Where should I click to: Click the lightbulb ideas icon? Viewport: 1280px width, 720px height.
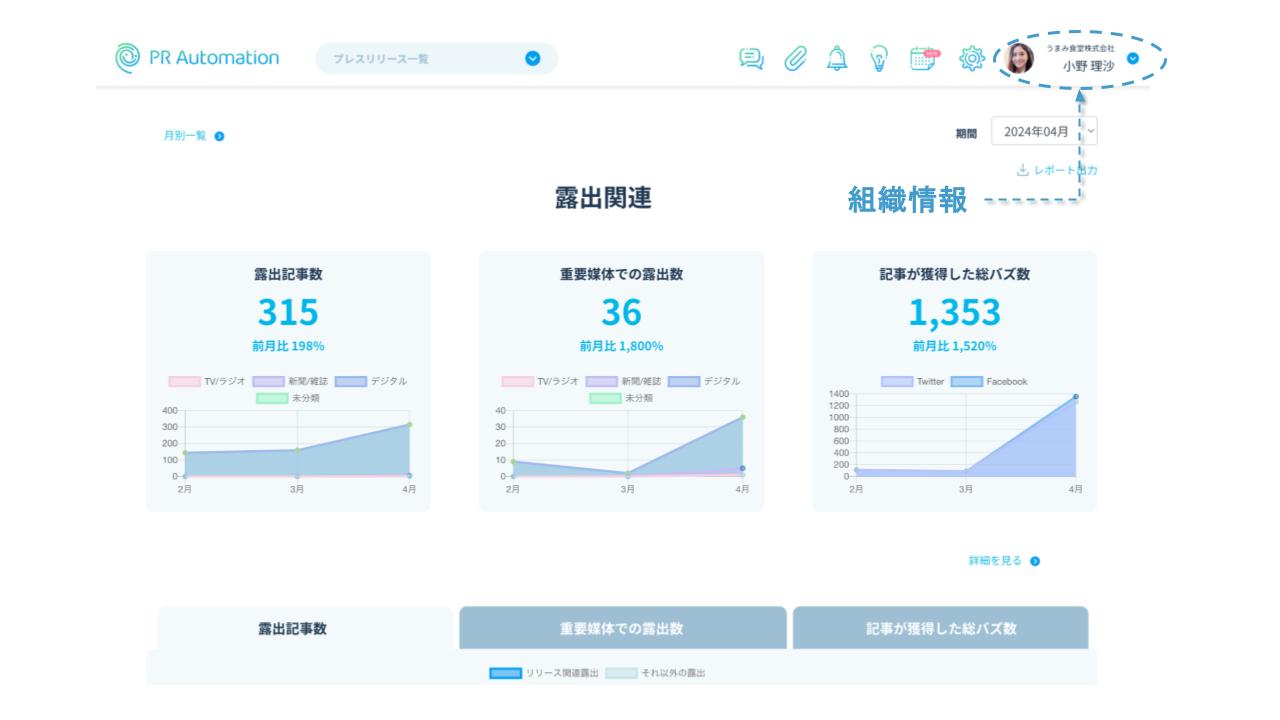click(879, 59)
